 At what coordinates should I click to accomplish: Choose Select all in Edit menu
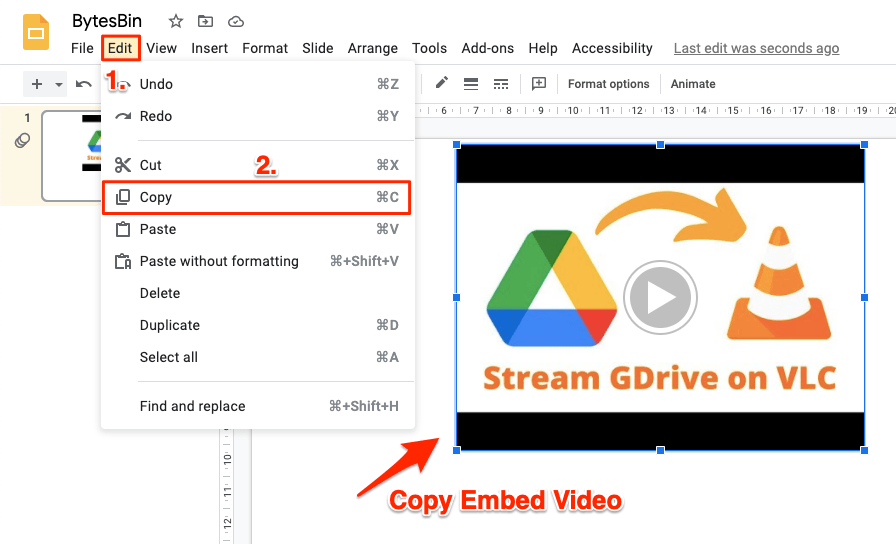coord(258,357)
